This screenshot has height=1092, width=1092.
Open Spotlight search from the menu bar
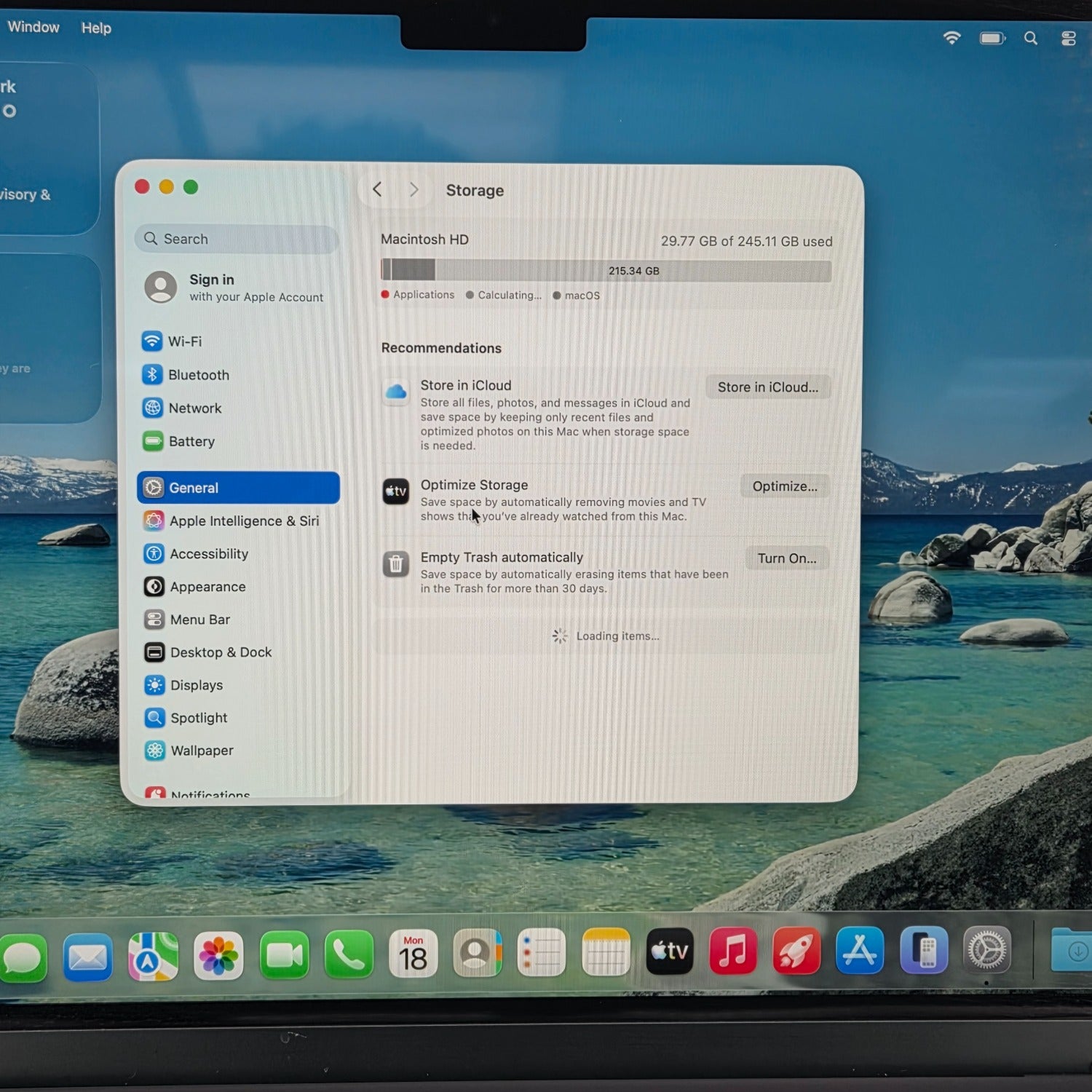(x=1031, y=38)
